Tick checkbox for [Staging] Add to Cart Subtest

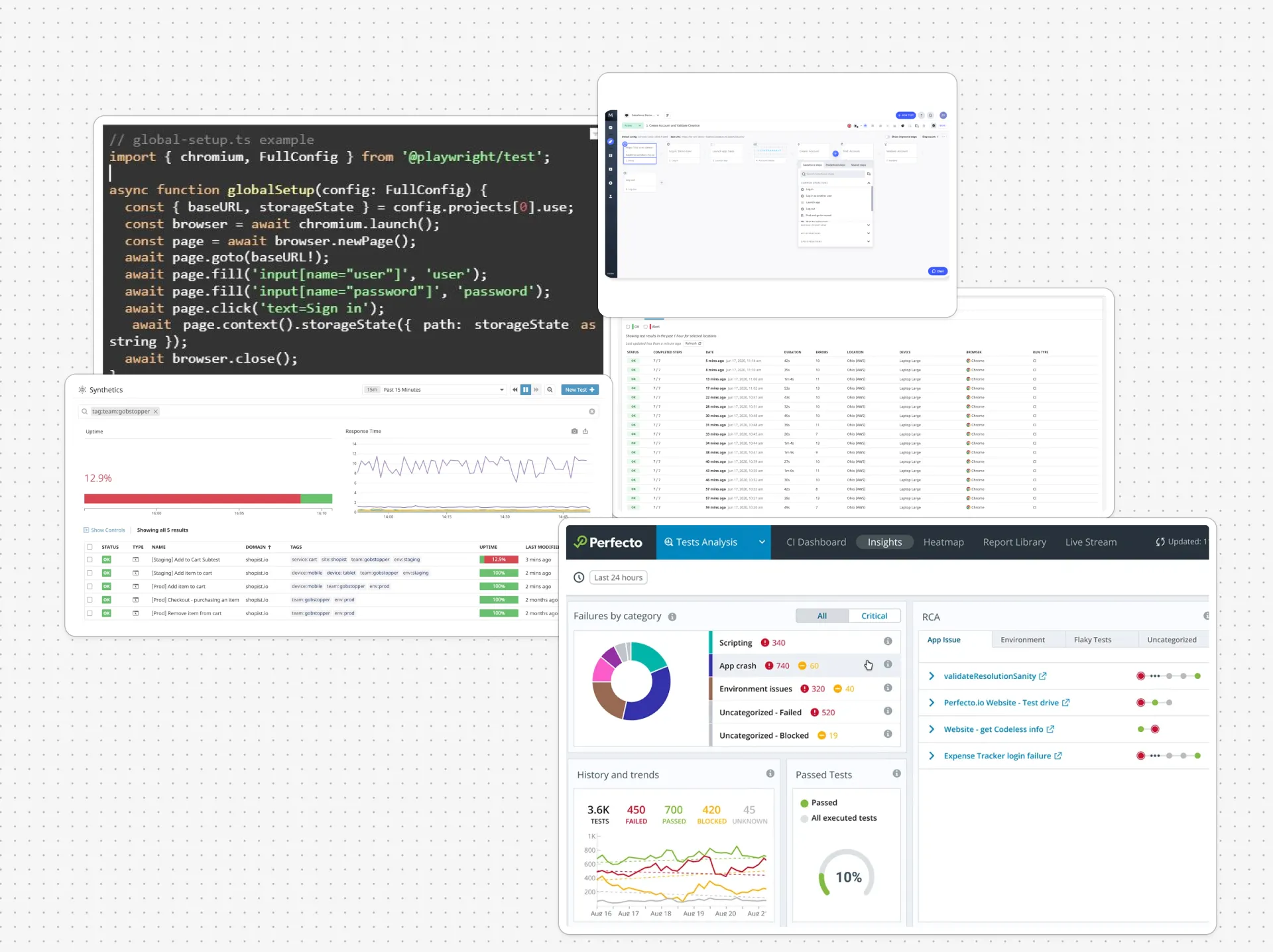click(90, 560)
